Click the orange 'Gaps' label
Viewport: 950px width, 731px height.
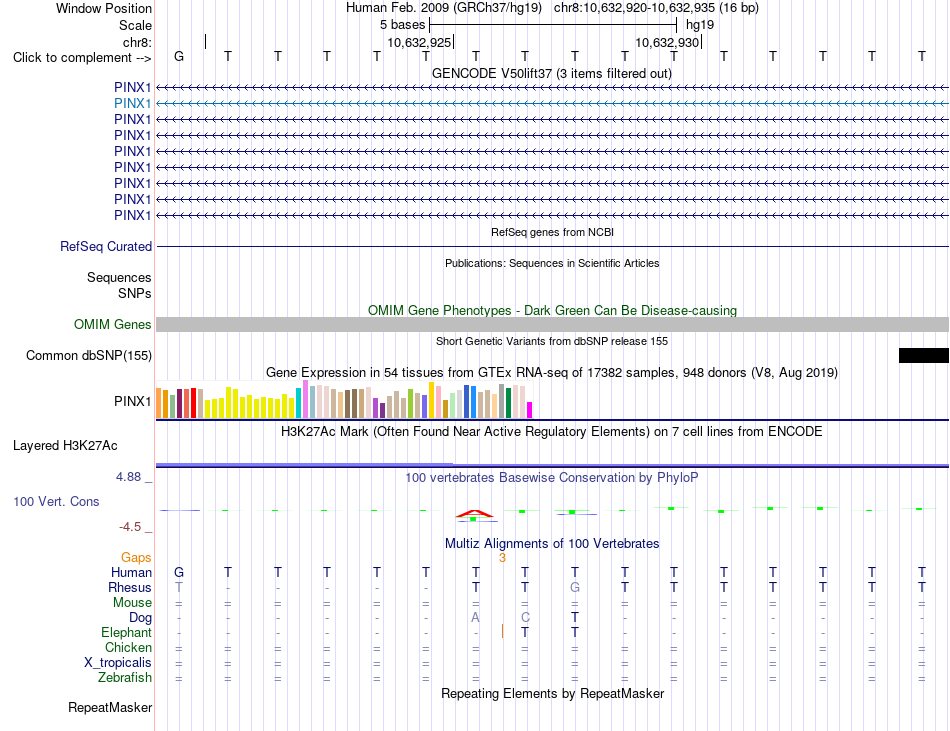click(x=136, y=557)
